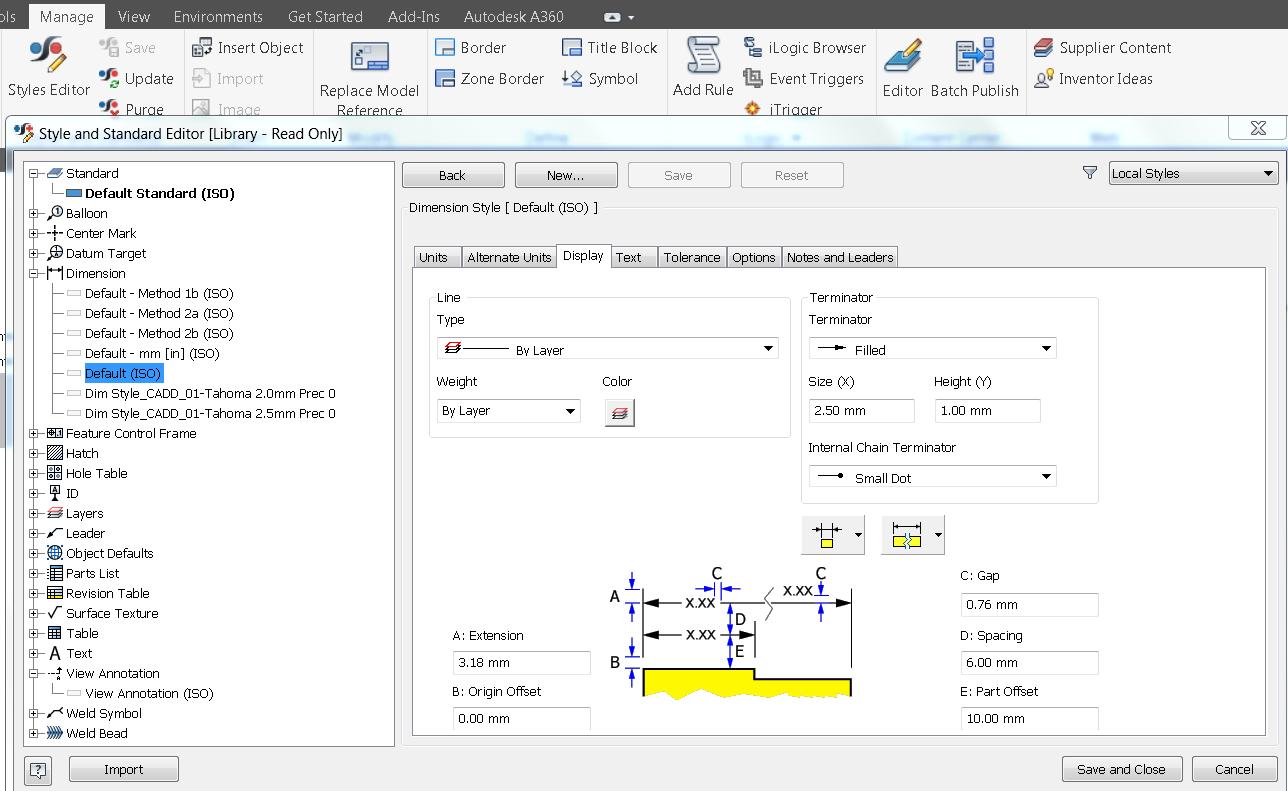Open Replace Model Reference tool
Screen dimensions: 1288x791
(369, 78)
